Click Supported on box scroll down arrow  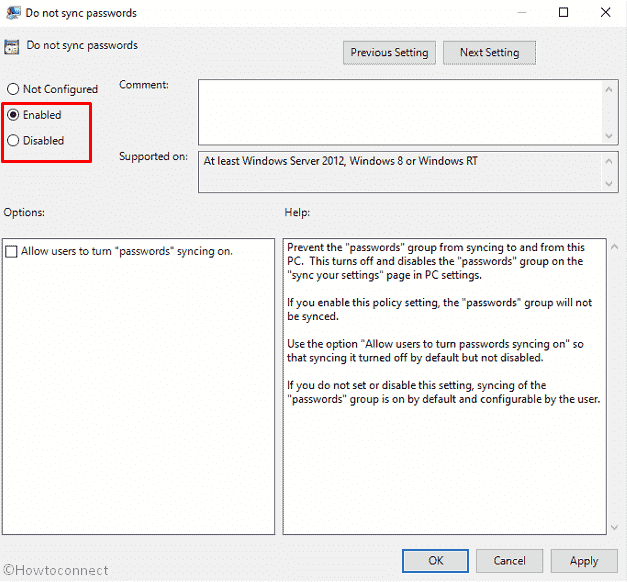pyautogui.click(x=609, y=183)
